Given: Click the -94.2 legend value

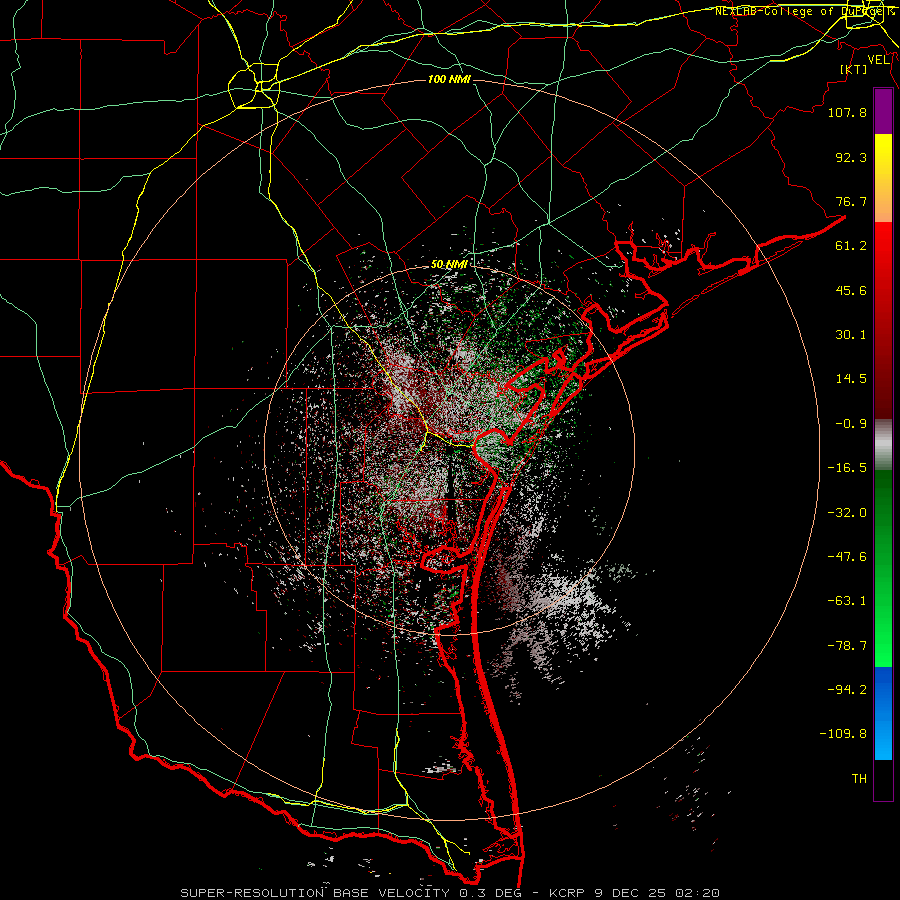Looking at the screenshot, I should (847, 690).
